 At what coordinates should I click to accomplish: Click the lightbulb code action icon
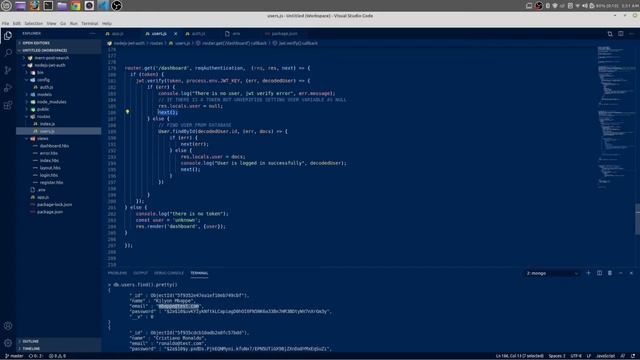[x=127, y=112]
